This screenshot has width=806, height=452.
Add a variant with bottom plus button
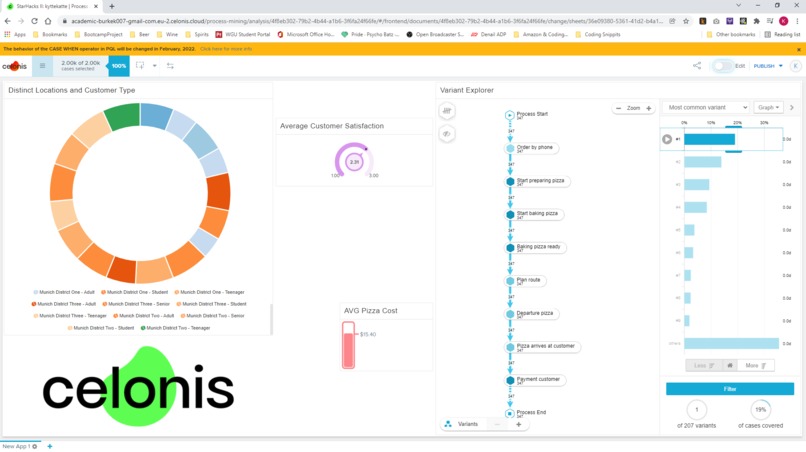click(x=518, y=424)
